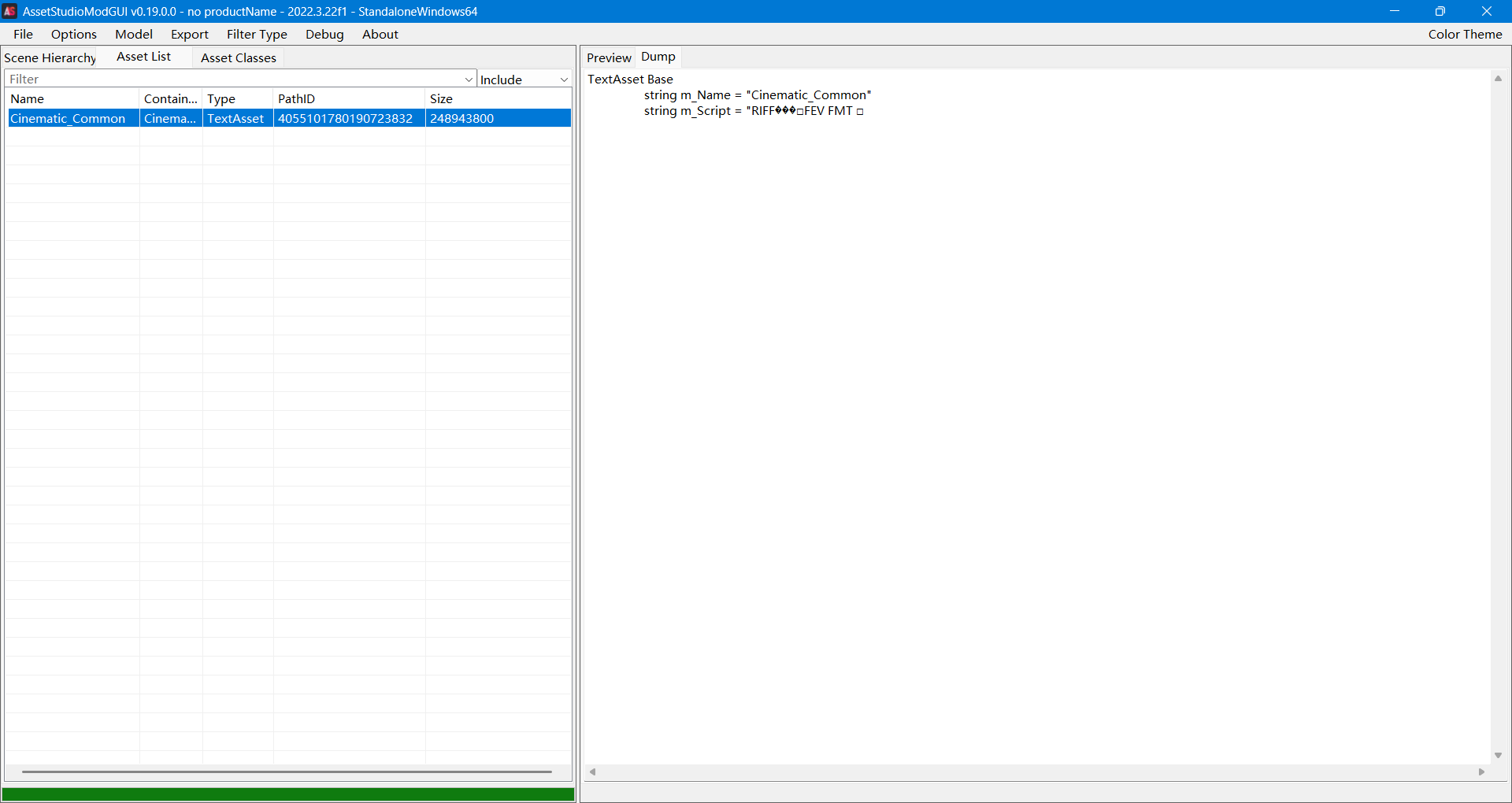Click the Color Theme button
This screenshot has height=803, width=1512.
click(1464, 34)
